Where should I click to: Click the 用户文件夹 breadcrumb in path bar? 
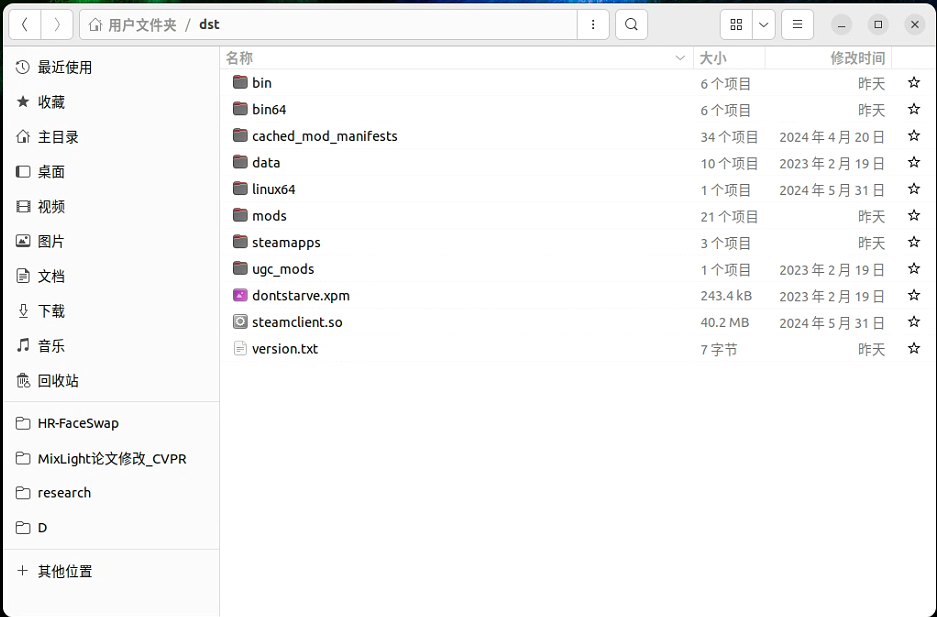[133, 24]
